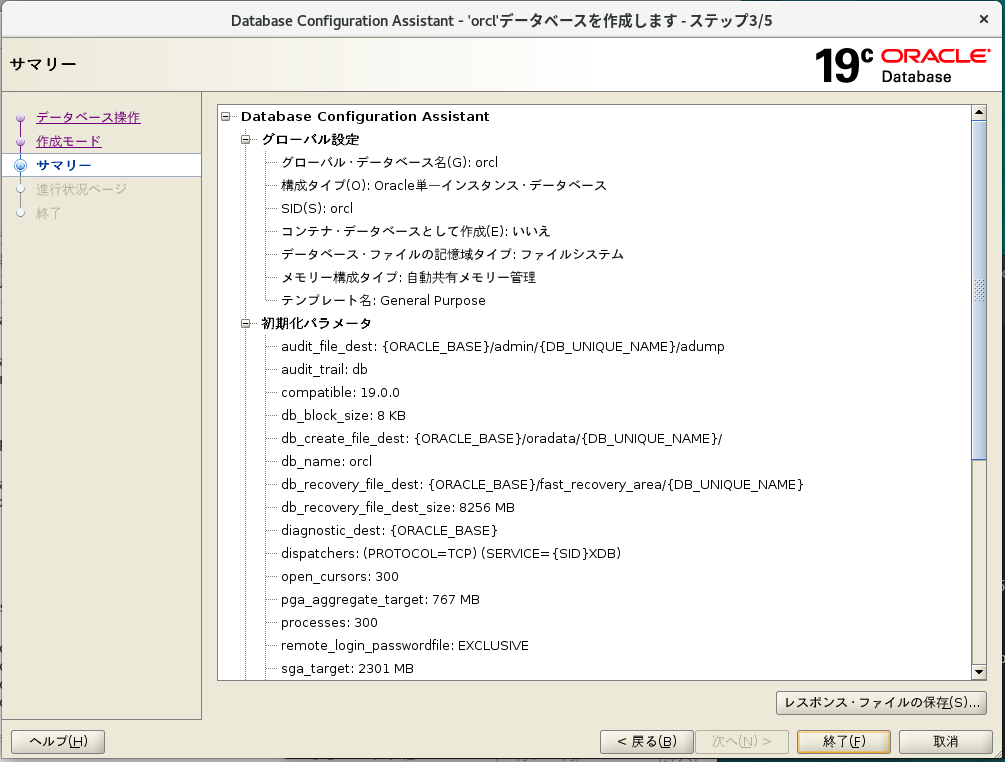
Task: Go to the 作成モード step
Action: (x=68, y=141)
